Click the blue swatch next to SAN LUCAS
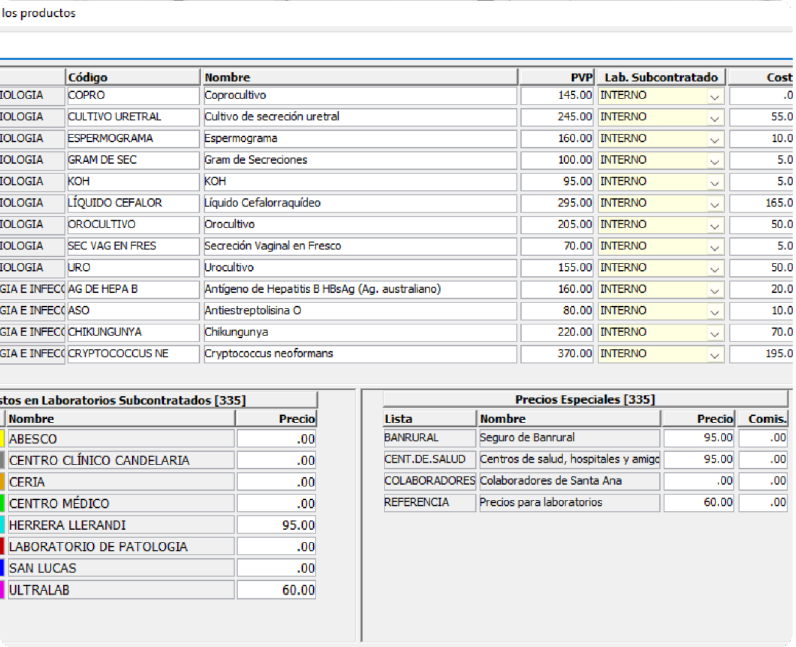The image size is (796, 647). 2,568
